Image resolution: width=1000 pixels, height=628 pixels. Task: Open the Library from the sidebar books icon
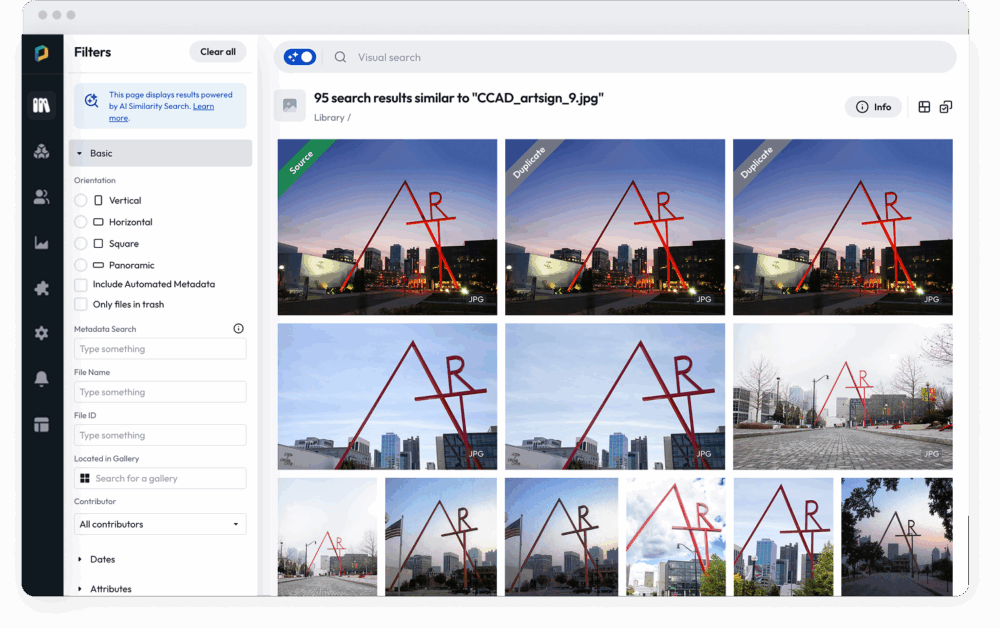click(x=41, y=105)
